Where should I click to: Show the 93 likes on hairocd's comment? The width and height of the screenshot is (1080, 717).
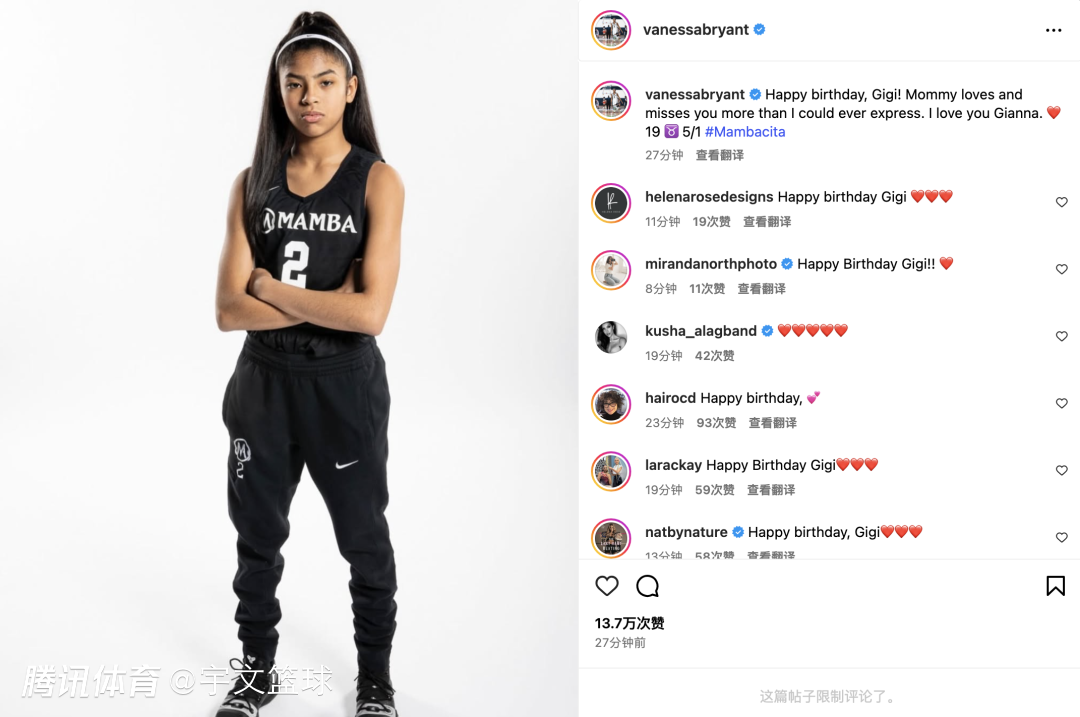(x=716, y=423)
